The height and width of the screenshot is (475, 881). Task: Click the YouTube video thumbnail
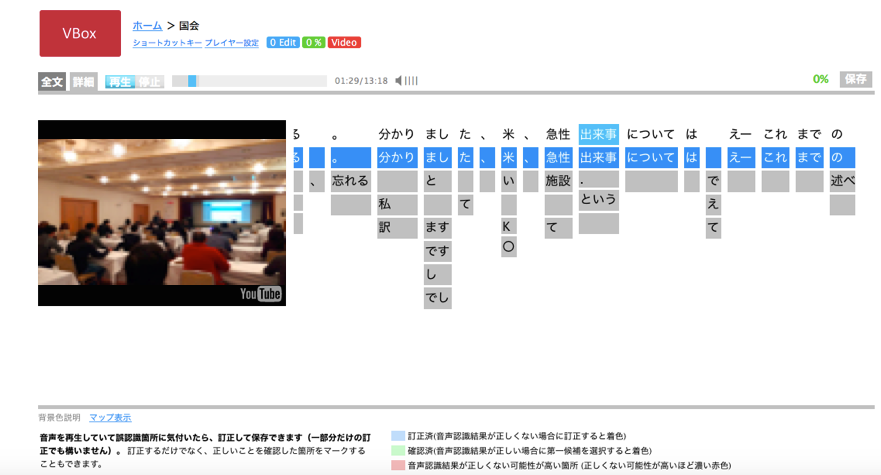[x=162, y=213]
